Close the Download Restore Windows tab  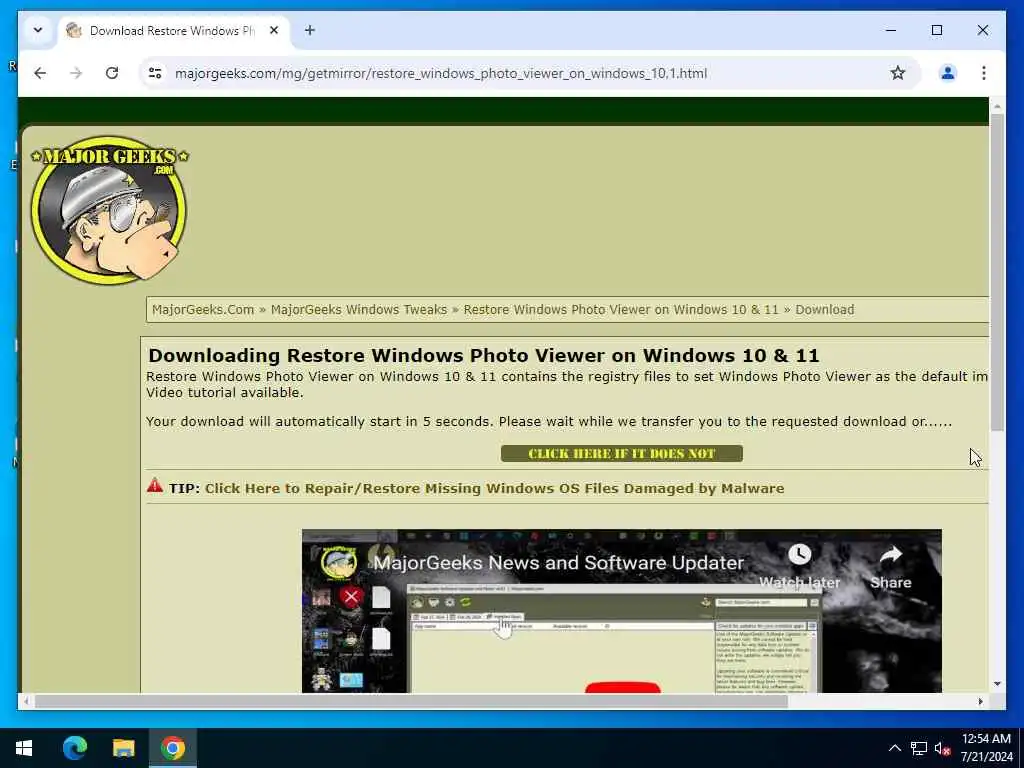(274, 30)
